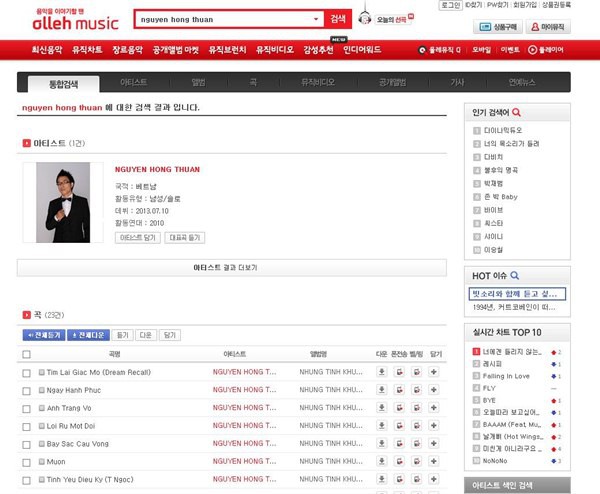The width and height of the screenshot is (600, 494).
Task: Add Tinh Yeu Dieu Ky with plus icon
Action: point(434,479)
